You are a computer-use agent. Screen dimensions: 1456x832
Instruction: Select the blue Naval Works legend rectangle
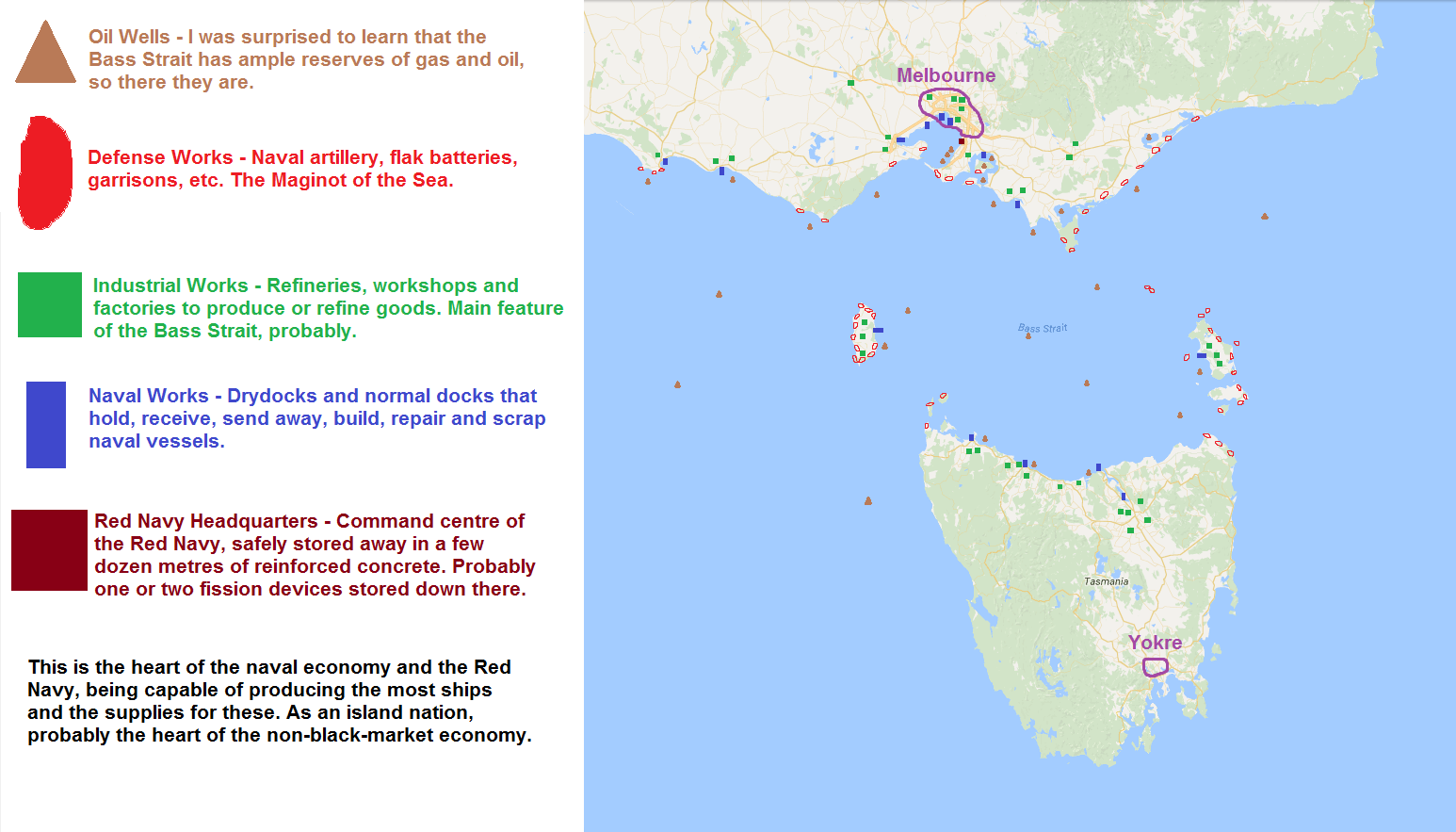46,424
